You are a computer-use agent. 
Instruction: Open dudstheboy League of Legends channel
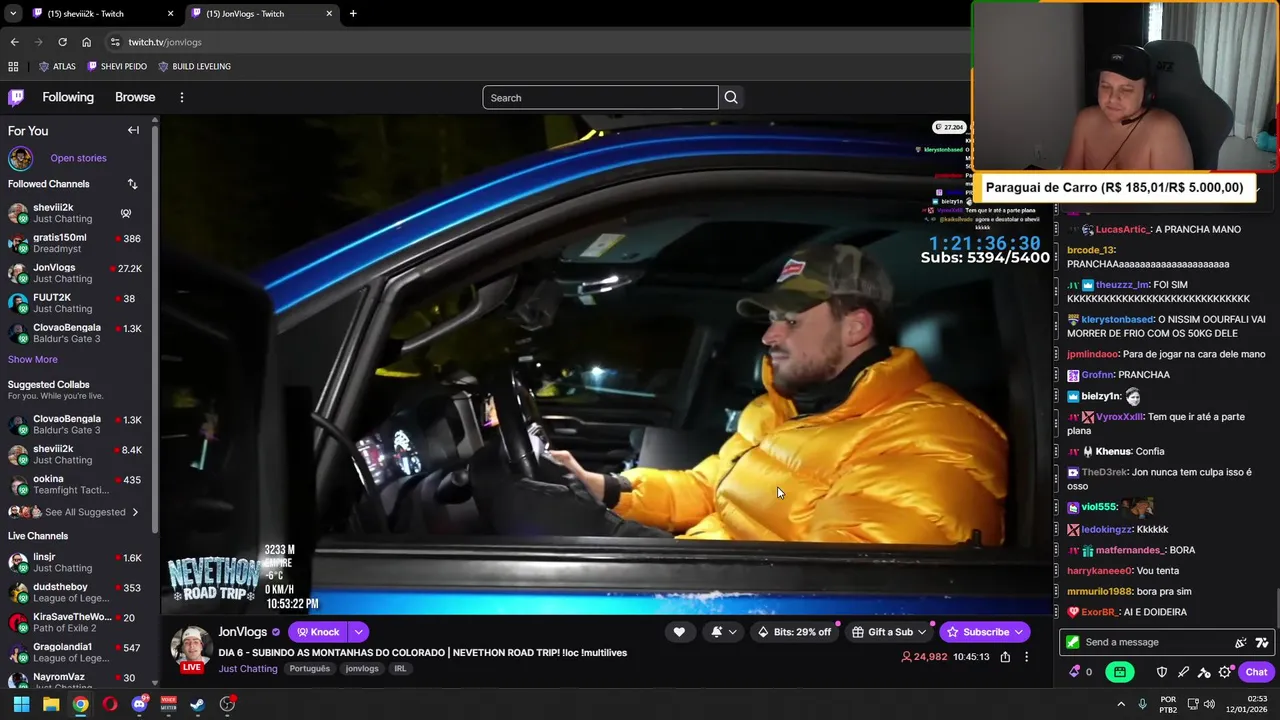click(x=75, y=592)
